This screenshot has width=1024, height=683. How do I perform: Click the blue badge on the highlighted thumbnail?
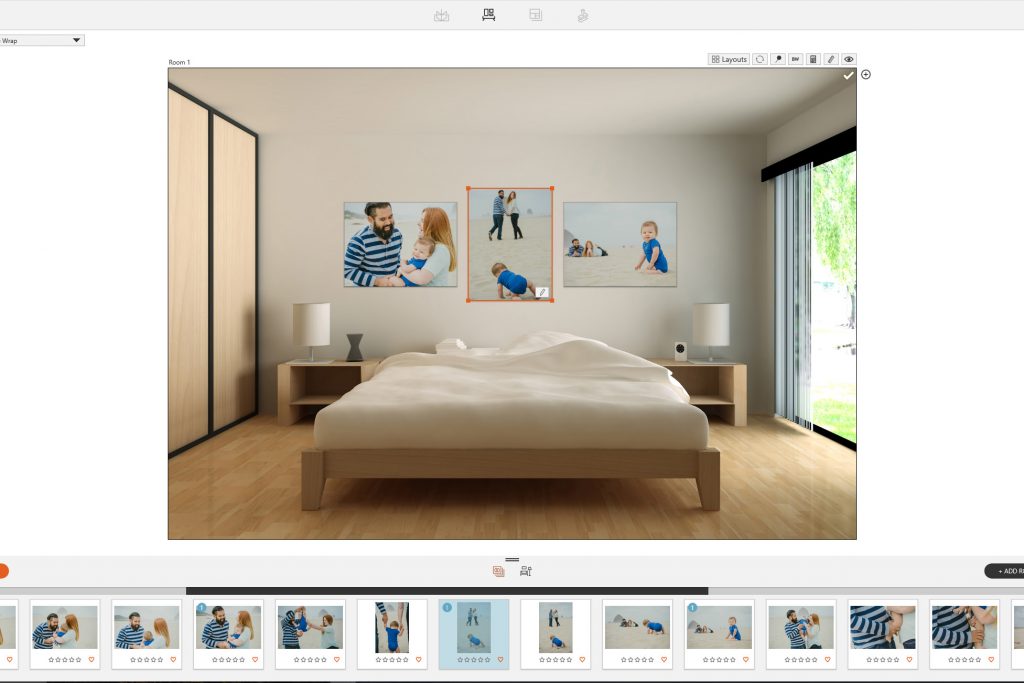pos(447,607)
